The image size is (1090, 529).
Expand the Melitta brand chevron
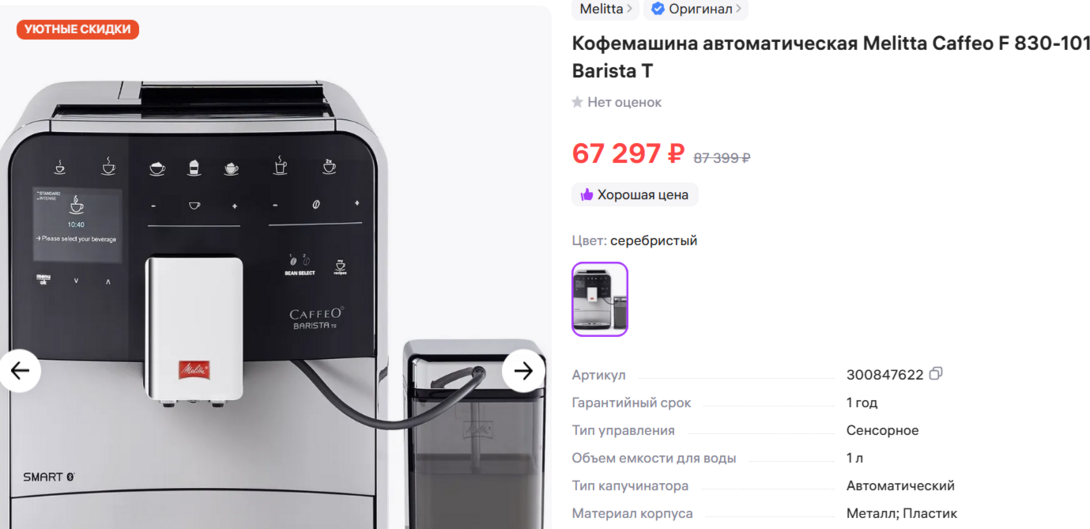click(x=629, y=10)
